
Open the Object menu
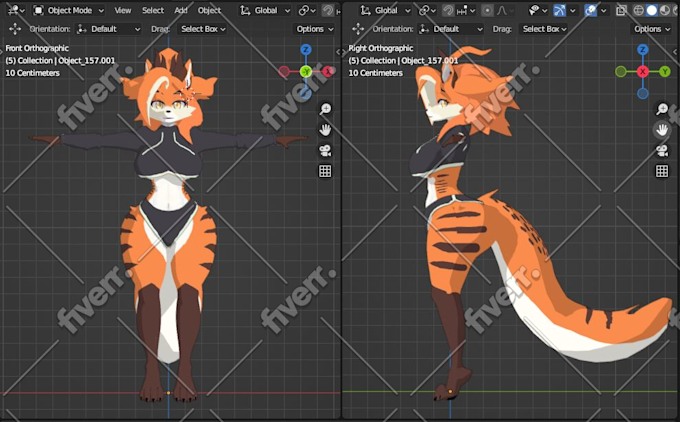click(x=209, y=10)
